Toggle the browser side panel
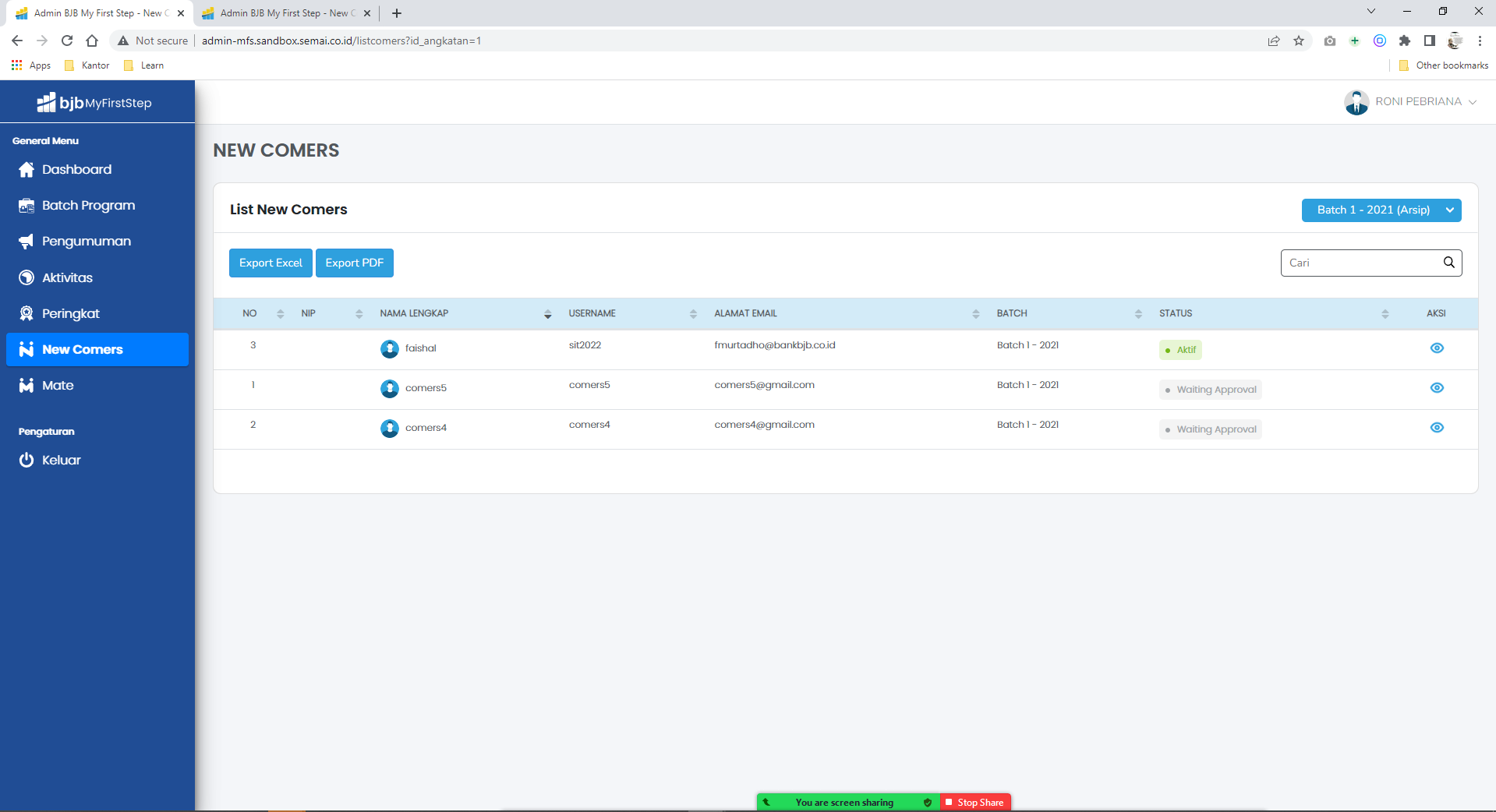The height and width of the screenshot is (812, 1496). coord(1430,41)
